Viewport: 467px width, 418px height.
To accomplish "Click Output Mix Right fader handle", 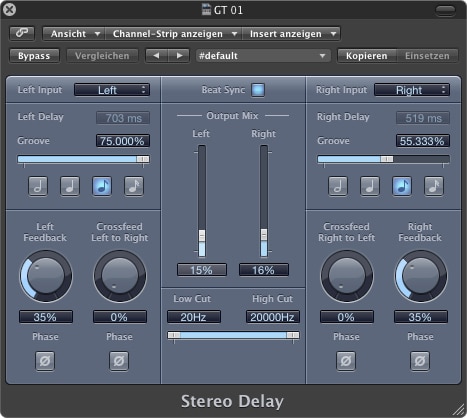I will click(264, 235).
